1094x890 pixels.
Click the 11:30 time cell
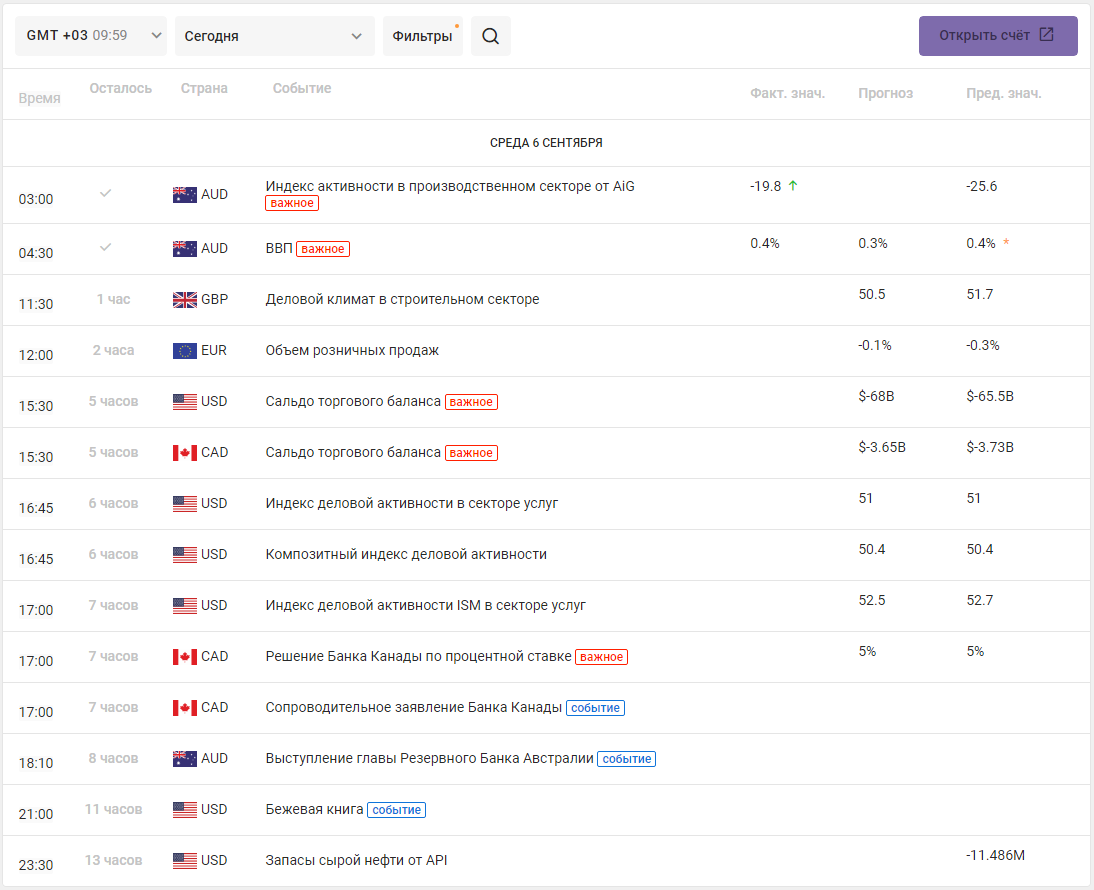36,304
